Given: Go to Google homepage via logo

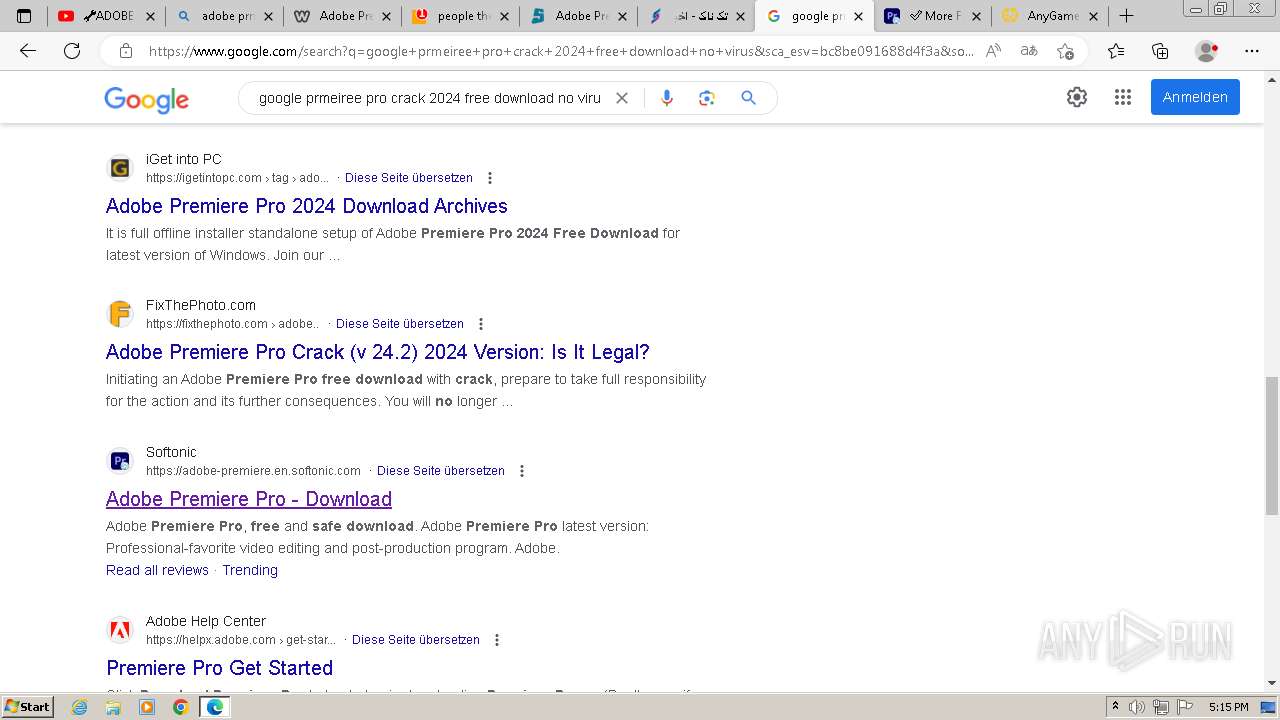Looking at the screenshot, I should [146, 99].
